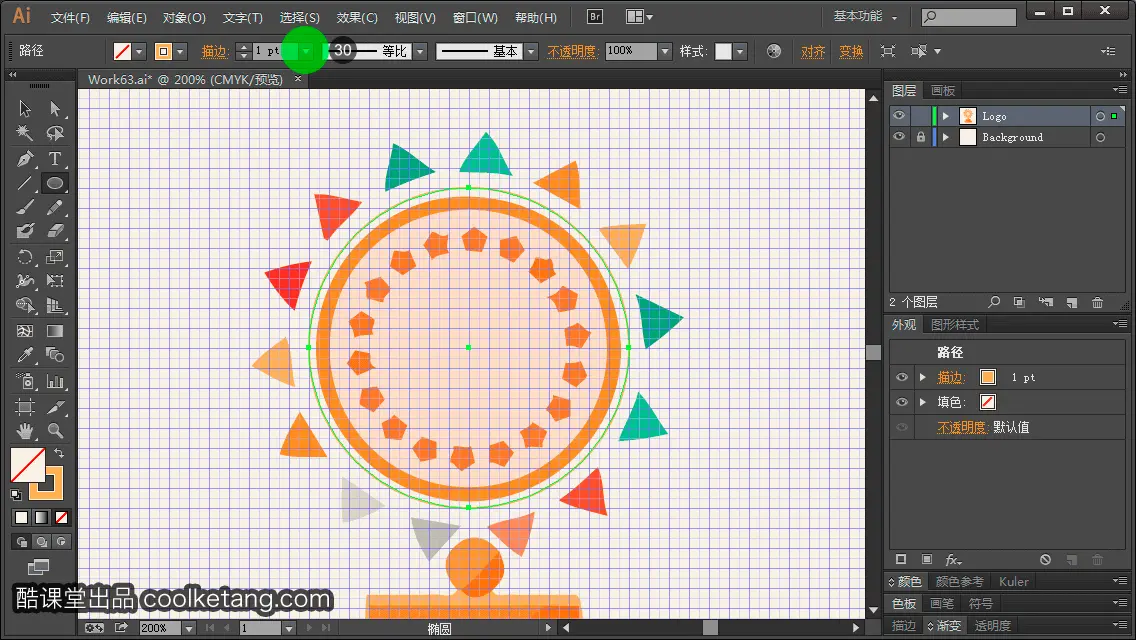Open the 文件(F) menu
This screenshot has height=640, width=1136.
pos(70,17)
